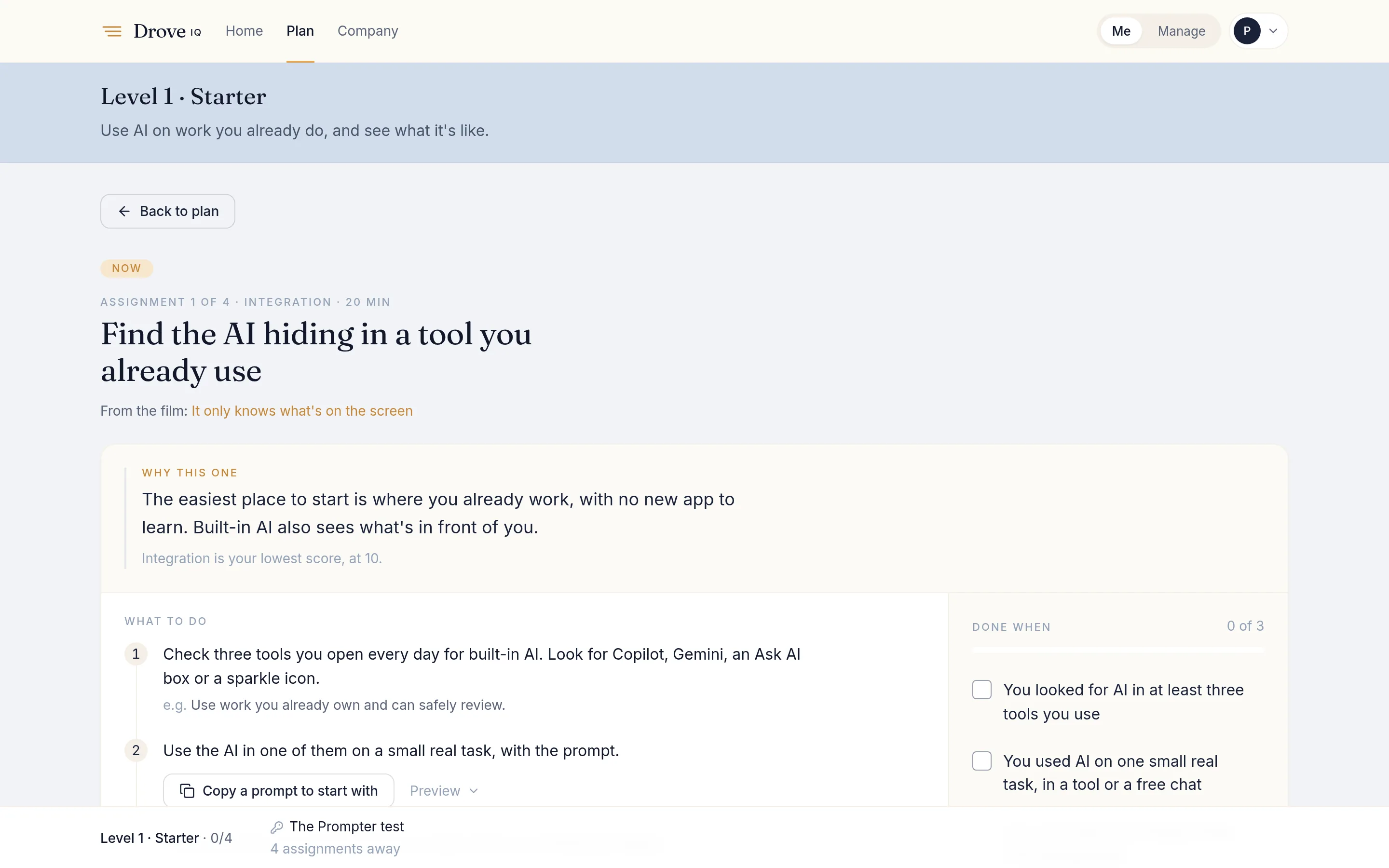Click the 'Find the AI hiding' assignment title
This screenshot has height=868, width=1389.
316,352
